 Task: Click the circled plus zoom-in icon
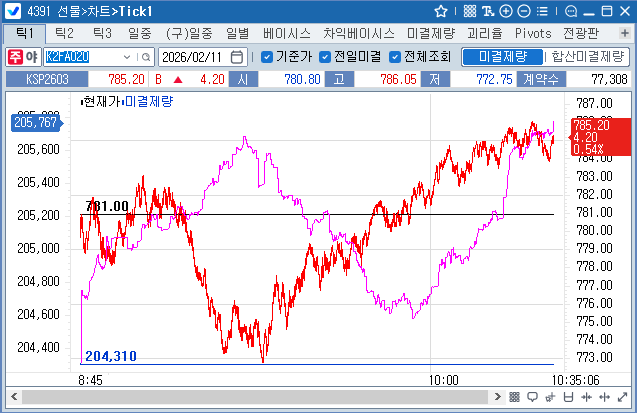pos(506,11)
